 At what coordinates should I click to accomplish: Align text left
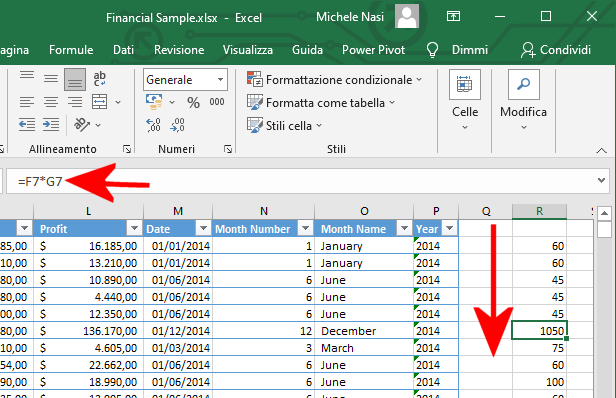tap(27, 102)
